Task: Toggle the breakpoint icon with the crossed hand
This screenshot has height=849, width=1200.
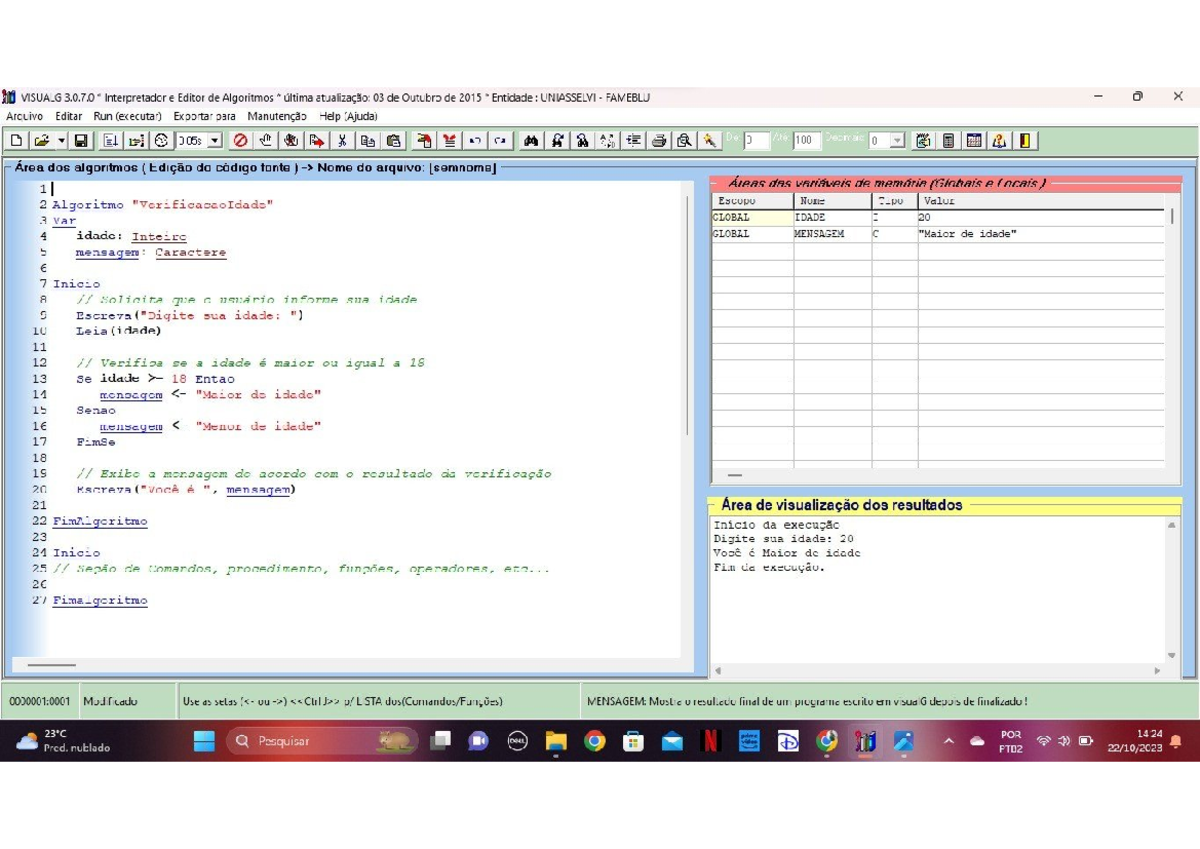Action: point(290,141)
